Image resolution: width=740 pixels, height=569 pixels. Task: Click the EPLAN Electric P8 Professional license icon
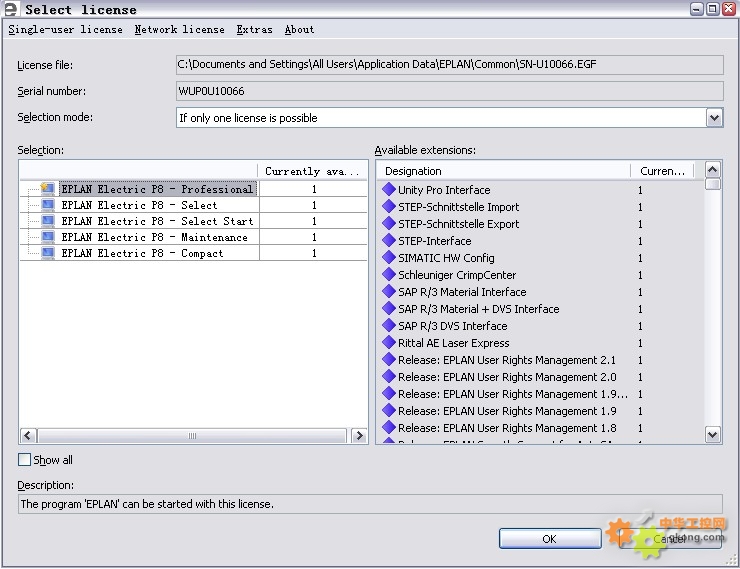click(47, 189)
